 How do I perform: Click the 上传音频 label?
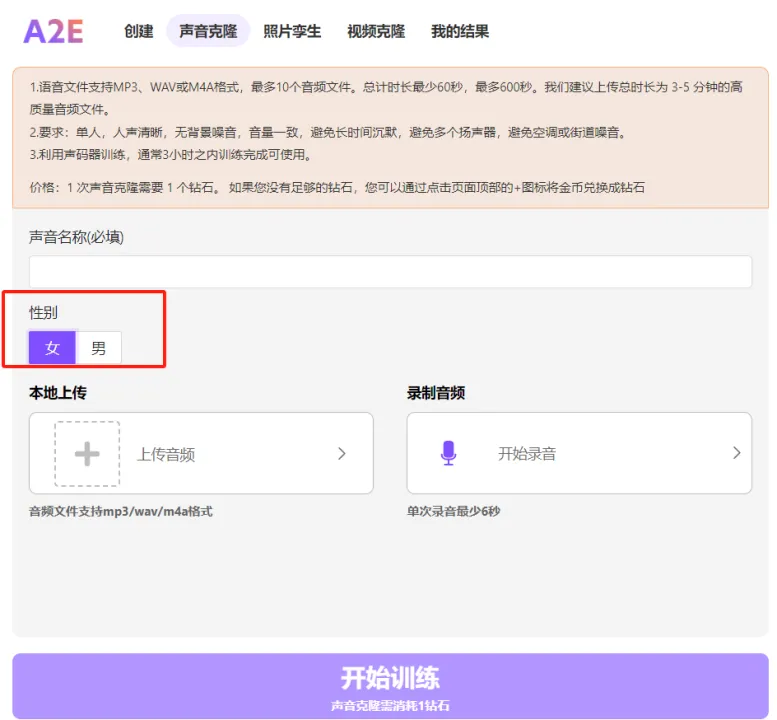click(x=166, y=454)
